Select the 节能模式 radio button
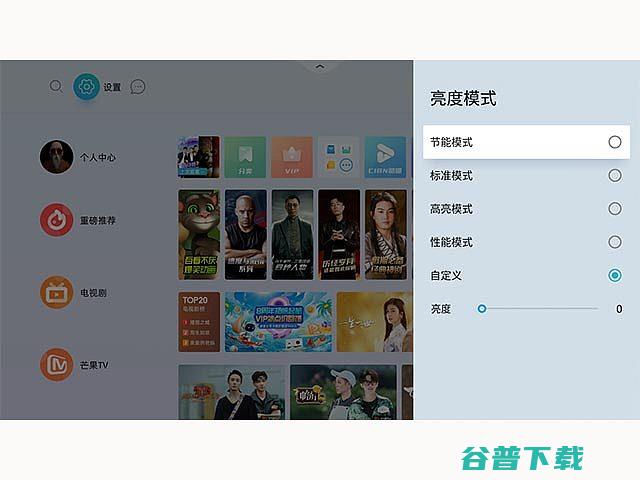 point(615,142)
